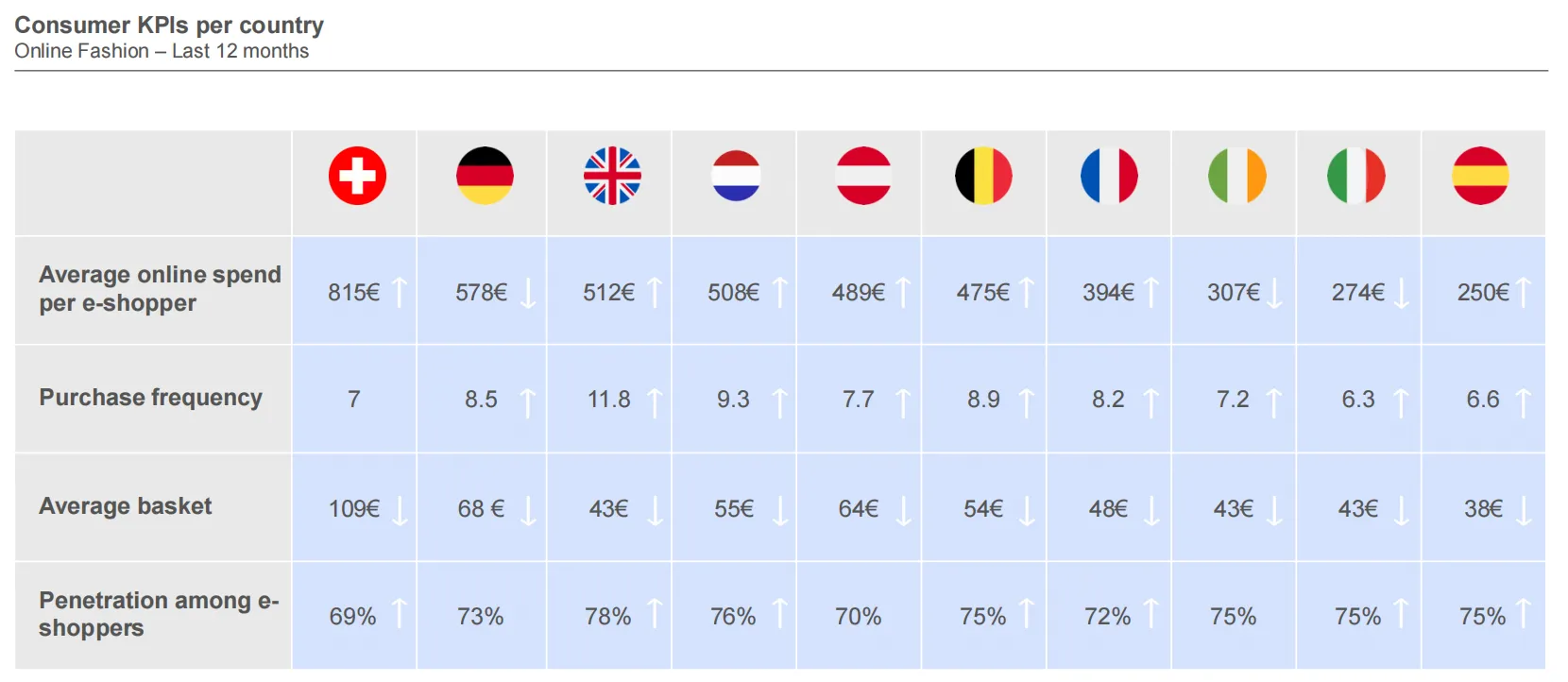The image size is (1568, 682).
Task: Select the "Penetration among e-shoppers" row header
Action: pos(158,614)
